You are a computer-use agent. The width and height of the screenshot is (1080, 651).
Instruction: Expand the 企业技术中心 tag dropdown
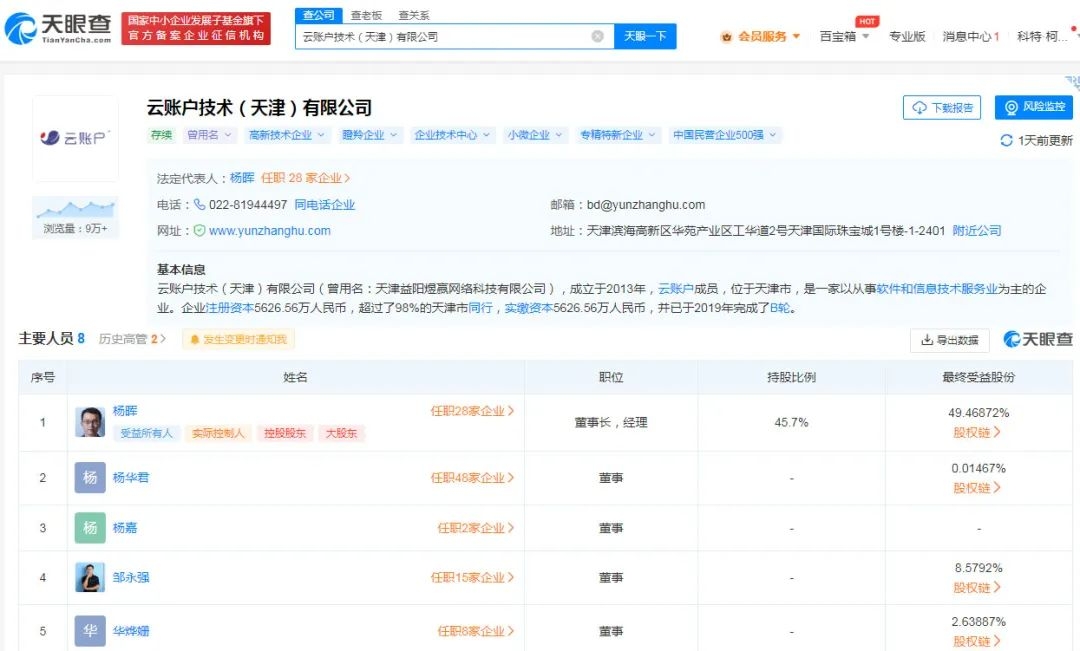click(452, 135)
